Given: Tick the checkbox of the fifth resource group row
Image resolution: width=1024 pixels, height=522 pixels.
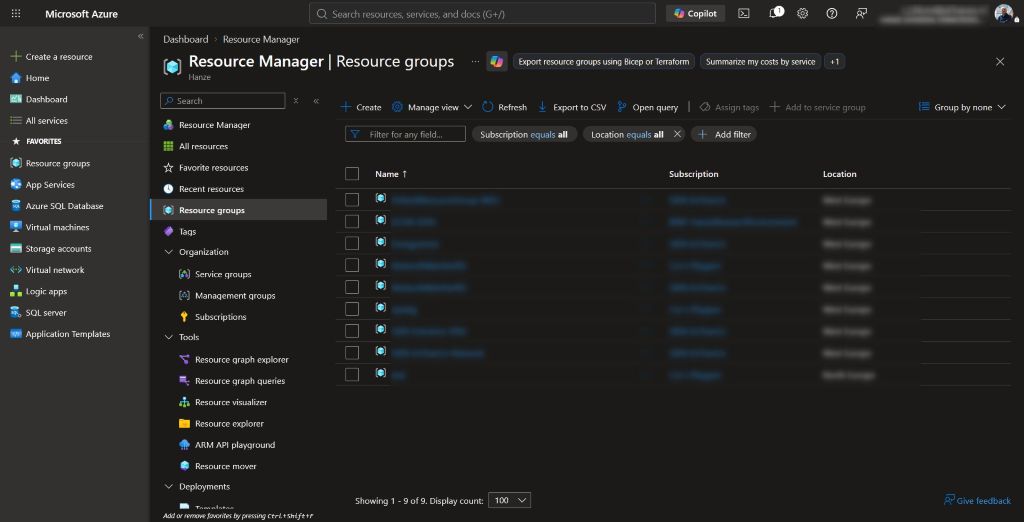Looking at the screenshot, I should click(352, 287).
